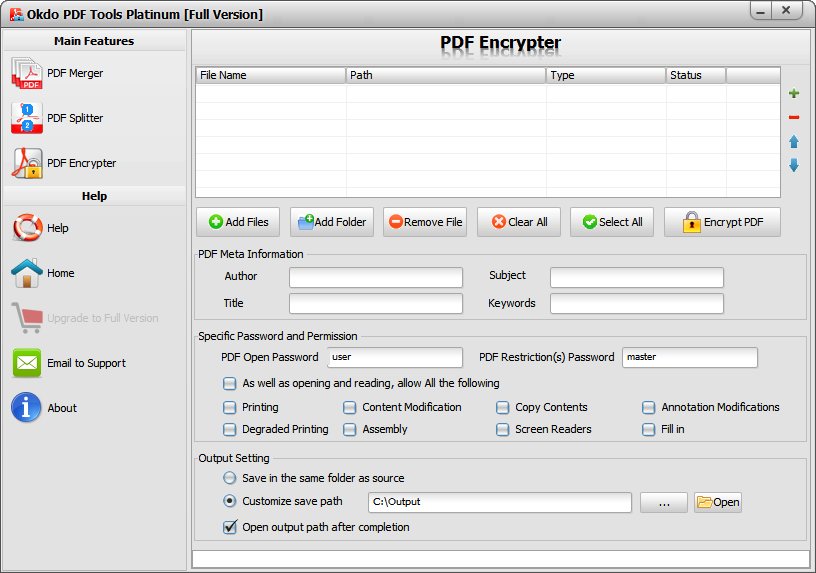Click the green plus add icon beside the file list

(x=794, y=93)
